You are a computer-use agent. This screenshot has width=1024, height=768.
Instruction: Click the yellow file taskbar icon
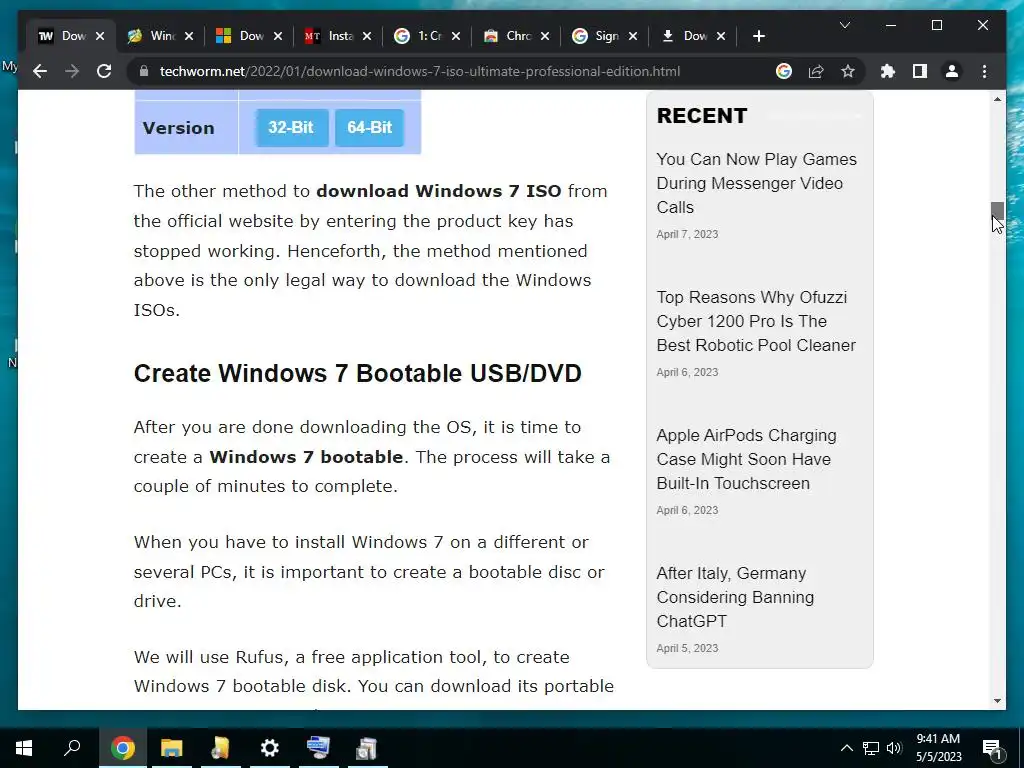point(220,748)
